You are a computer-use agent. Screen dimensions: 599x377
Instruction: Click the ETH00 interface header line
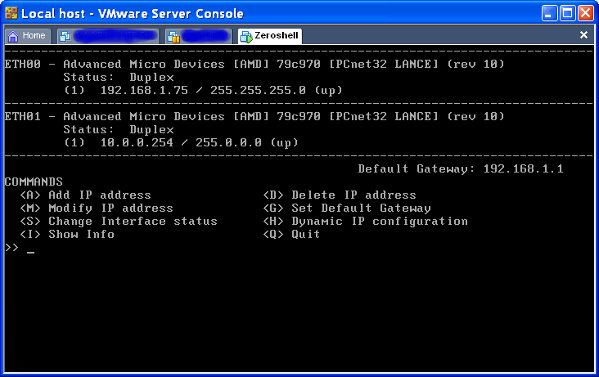point(254,64)
